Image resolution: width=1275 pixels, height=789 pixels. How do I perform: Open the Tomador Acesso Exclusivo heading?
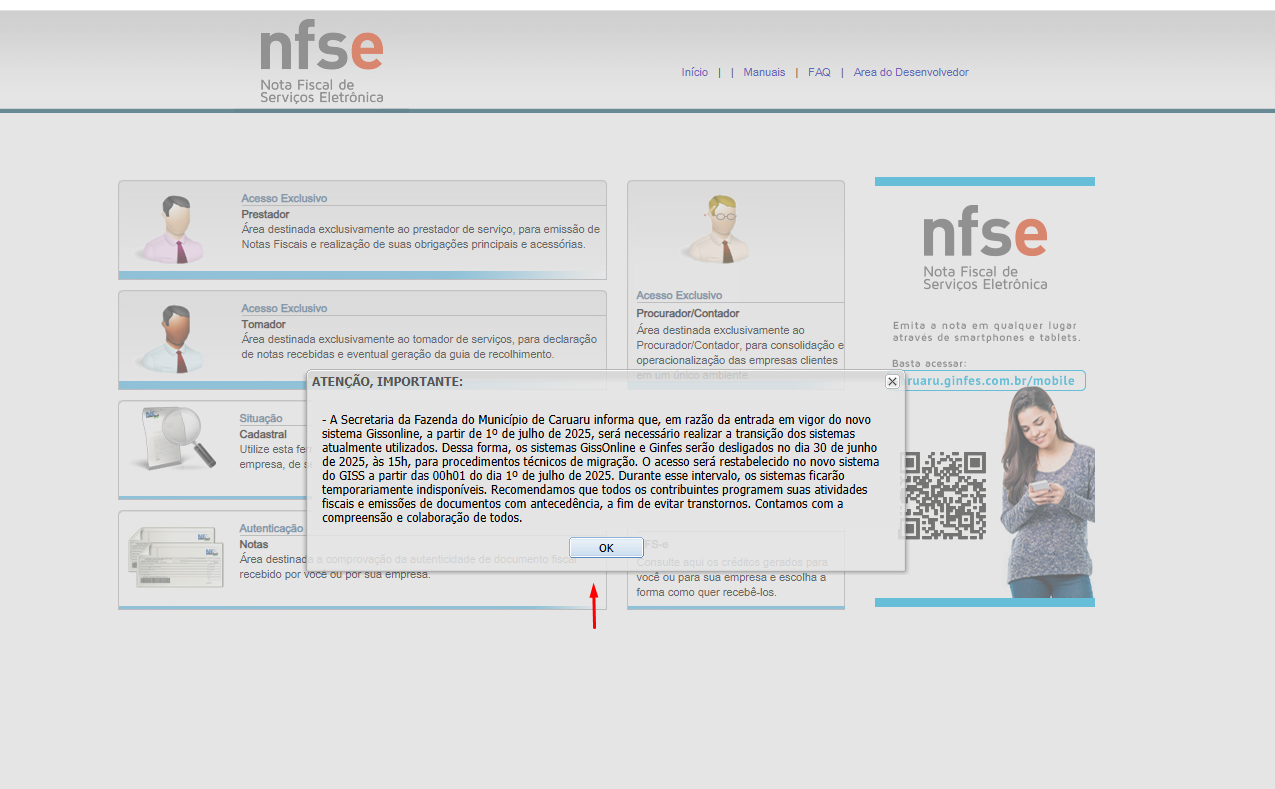click(x=284, y=308)
